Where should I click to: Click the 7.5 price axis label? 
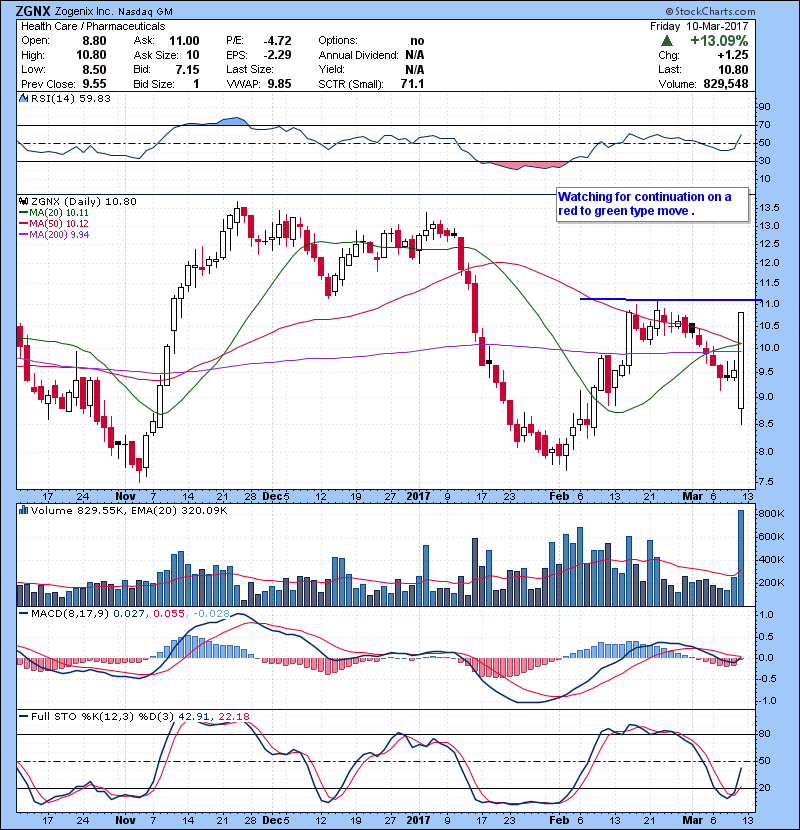point(766,482)
